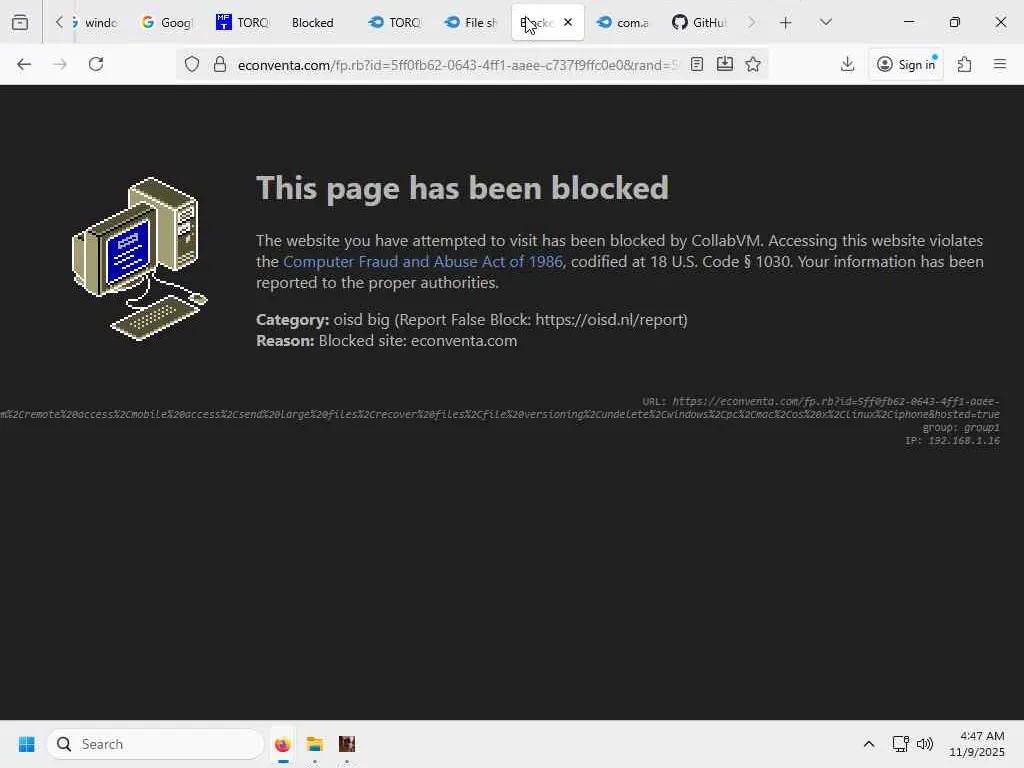Expand the list all tabs dropdown
The width and height of the screenshot is (1024, 768).
(825, 22)
